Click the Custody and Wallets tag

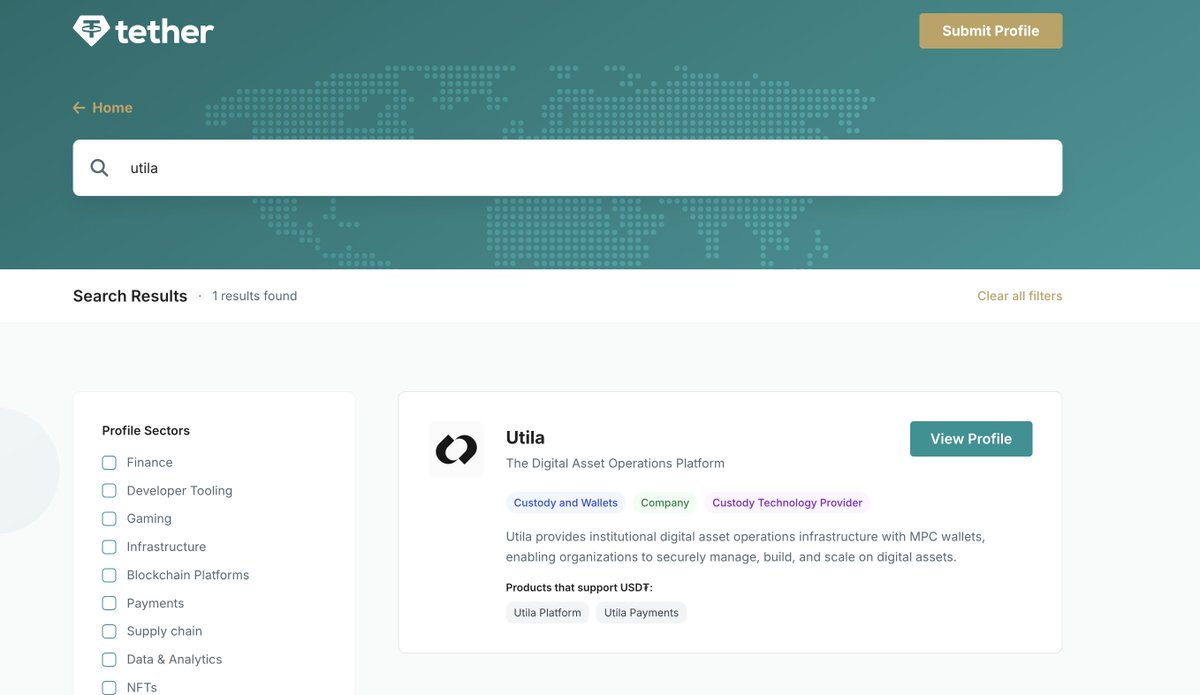pyautogui.click(x=566, y=503)
